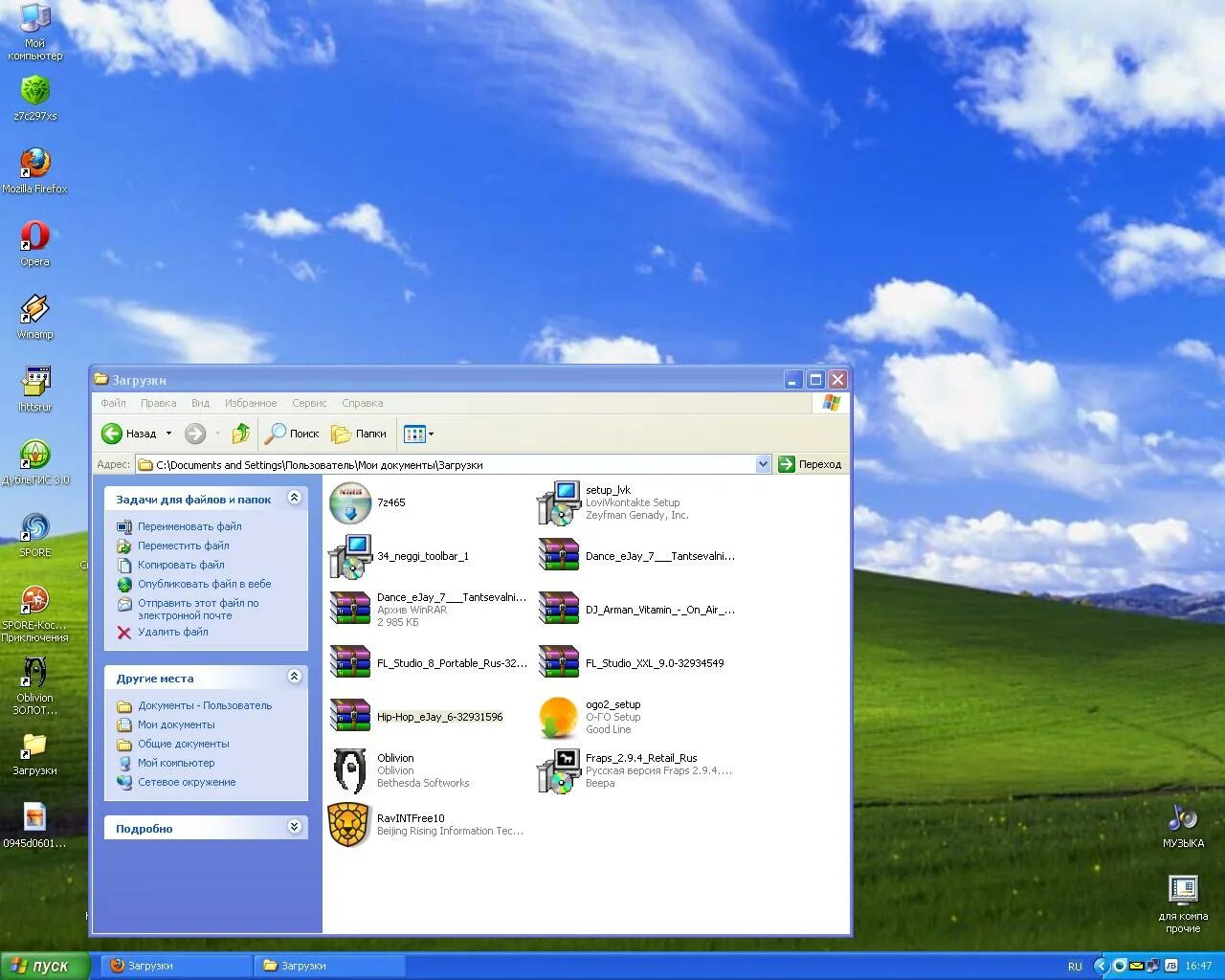Open the Справка menu
The image size is (1225, 980).
(x=362, y=403)
